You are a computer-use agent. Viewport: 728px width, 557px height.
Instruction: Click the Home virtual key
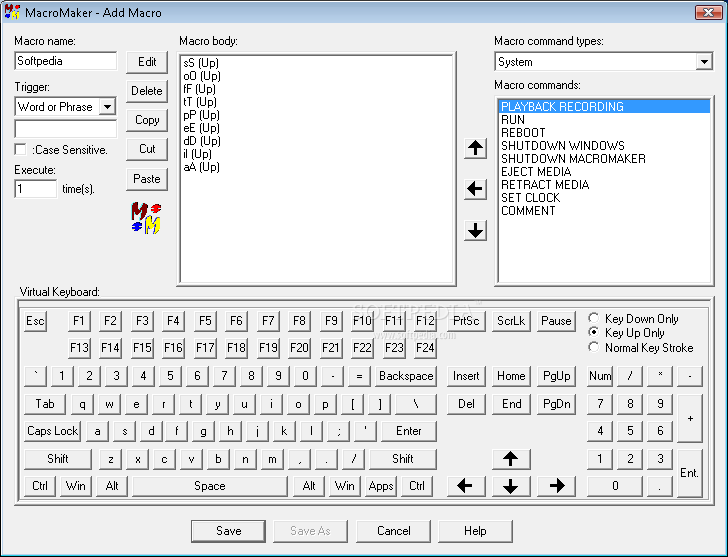click(x=511, y=376)
